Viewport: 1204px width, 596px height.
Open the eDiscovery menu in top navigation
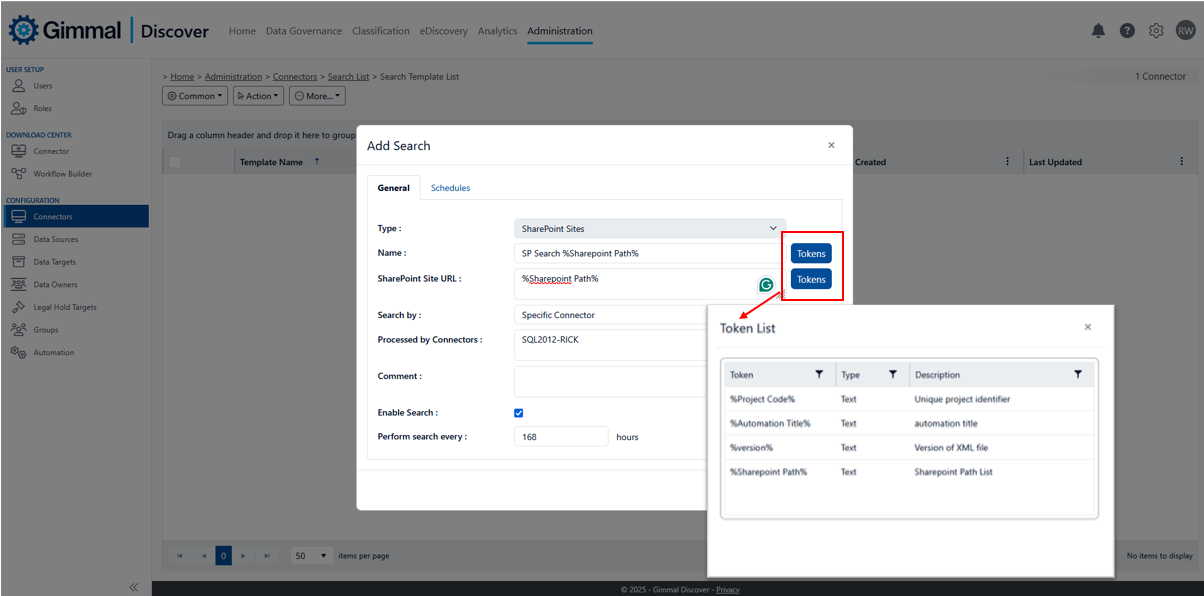point(443,31)
